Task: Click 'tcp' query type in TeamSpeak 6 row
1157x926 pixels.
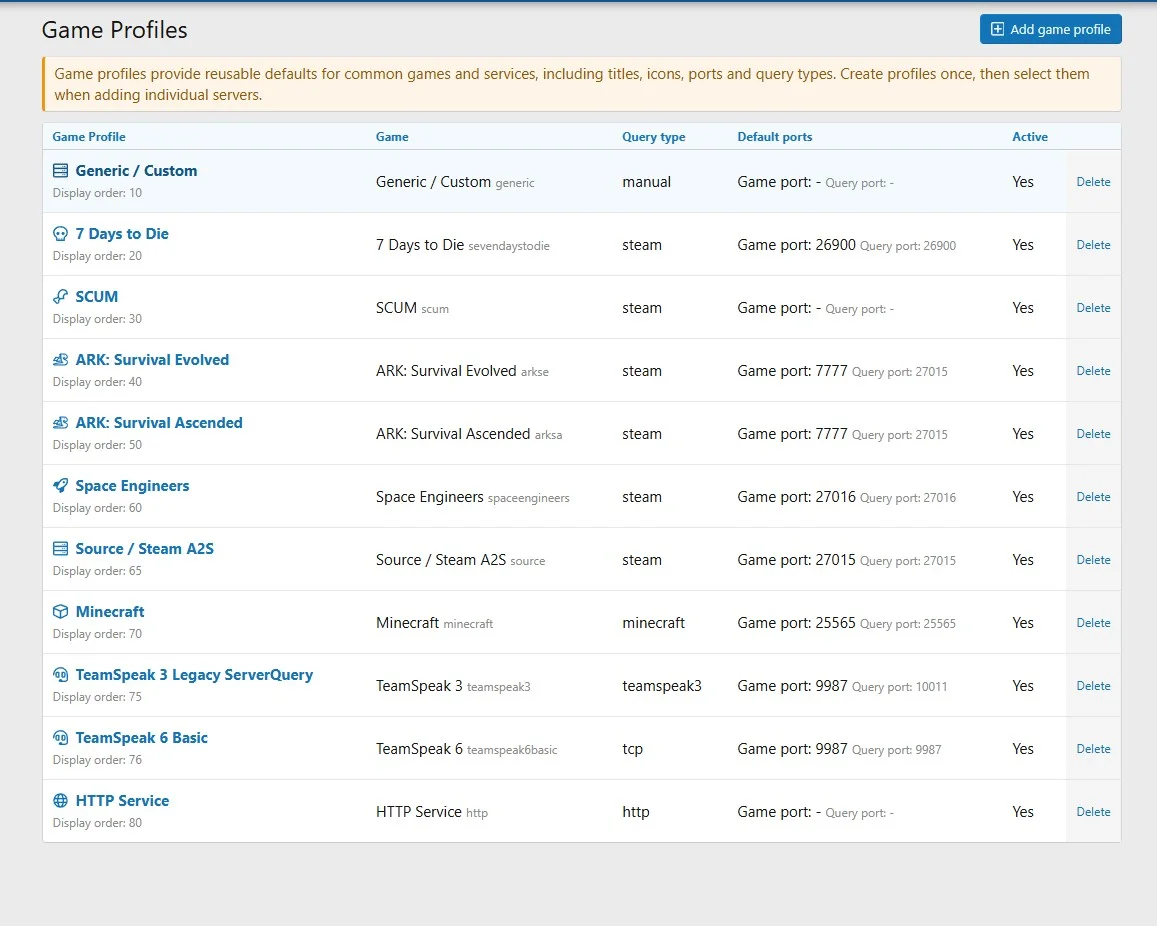Action: pyautogui.click(x=632, y=749)
